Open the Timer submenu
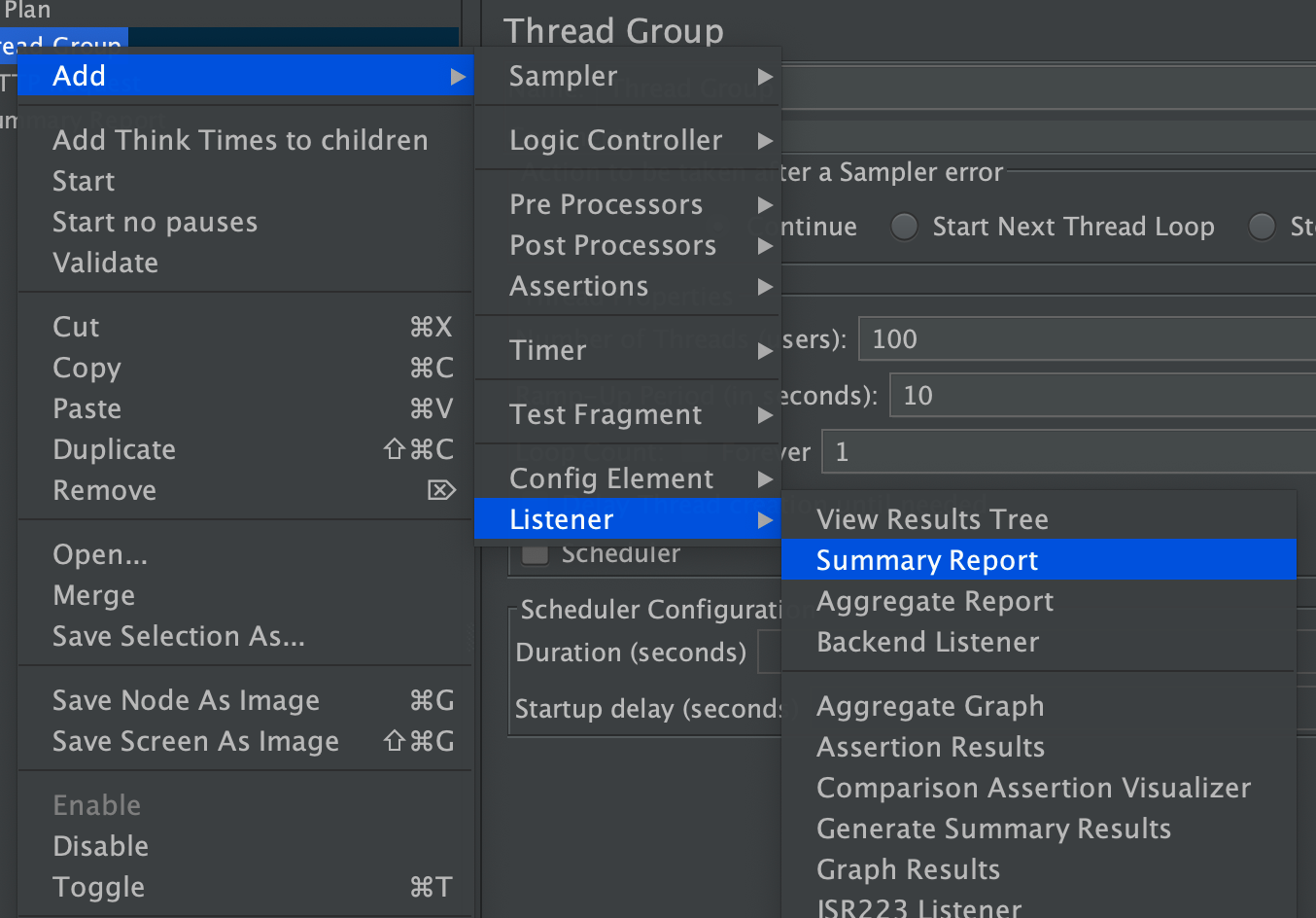Screen dimensions: 1316x918 547,349
